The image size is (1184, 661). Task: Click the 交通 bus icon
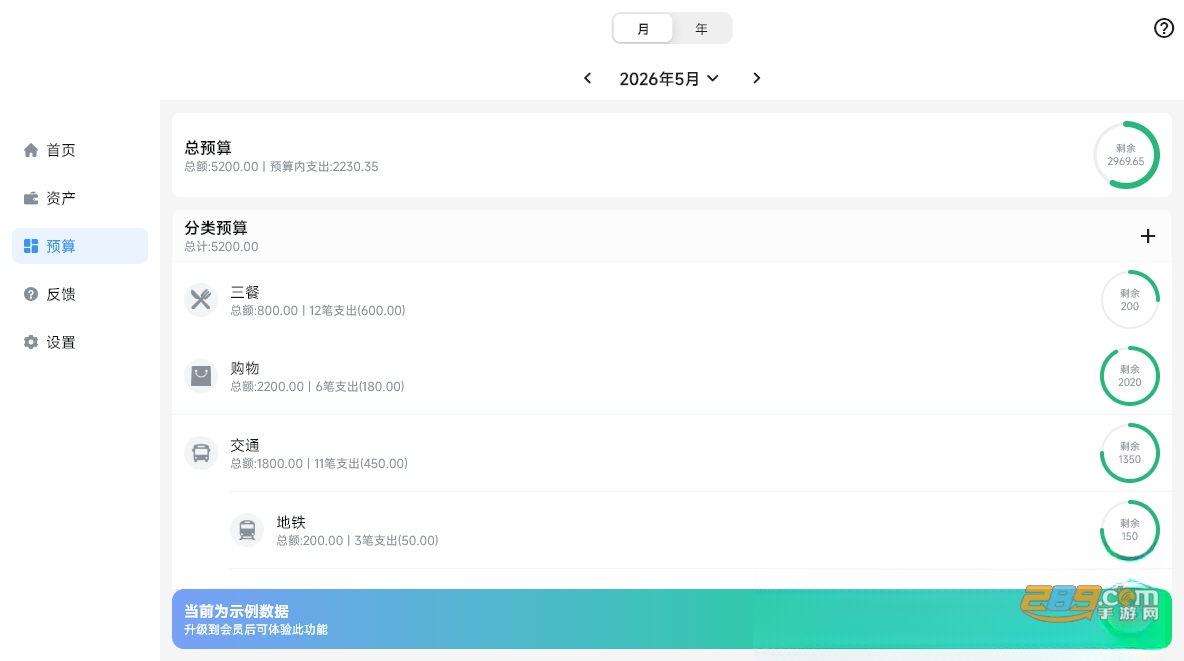(201, 453)
